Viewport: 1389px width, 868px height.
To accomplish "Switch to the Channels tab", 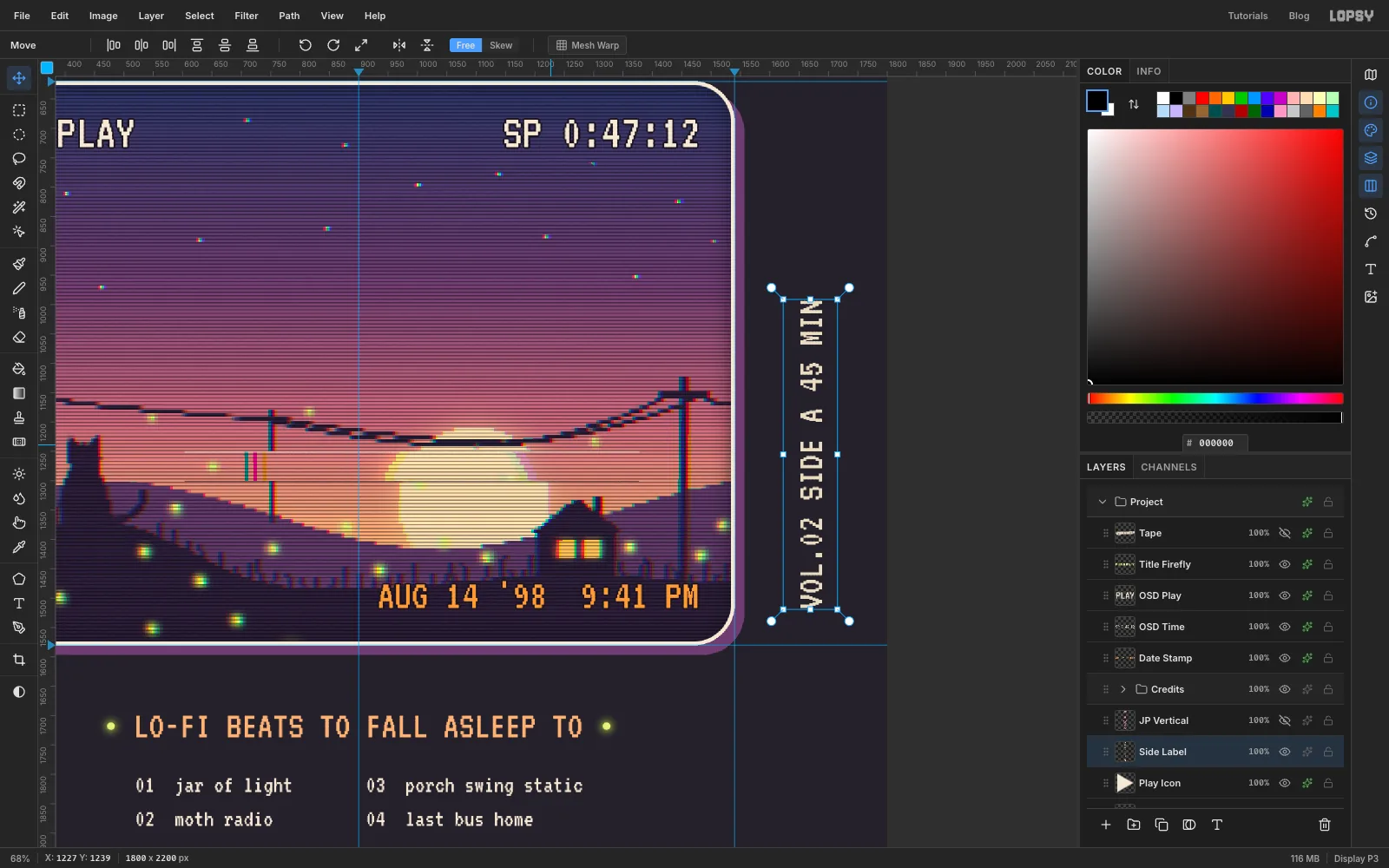I will pos(1168,467).
